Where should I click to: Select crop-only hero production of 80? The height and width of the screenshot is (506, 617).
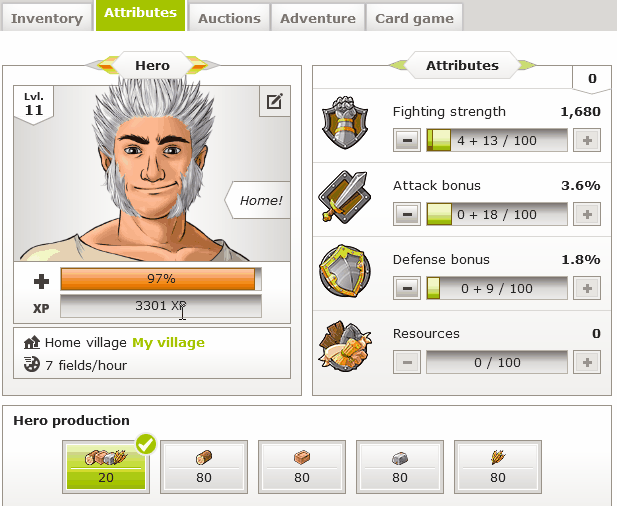(498, 467)
